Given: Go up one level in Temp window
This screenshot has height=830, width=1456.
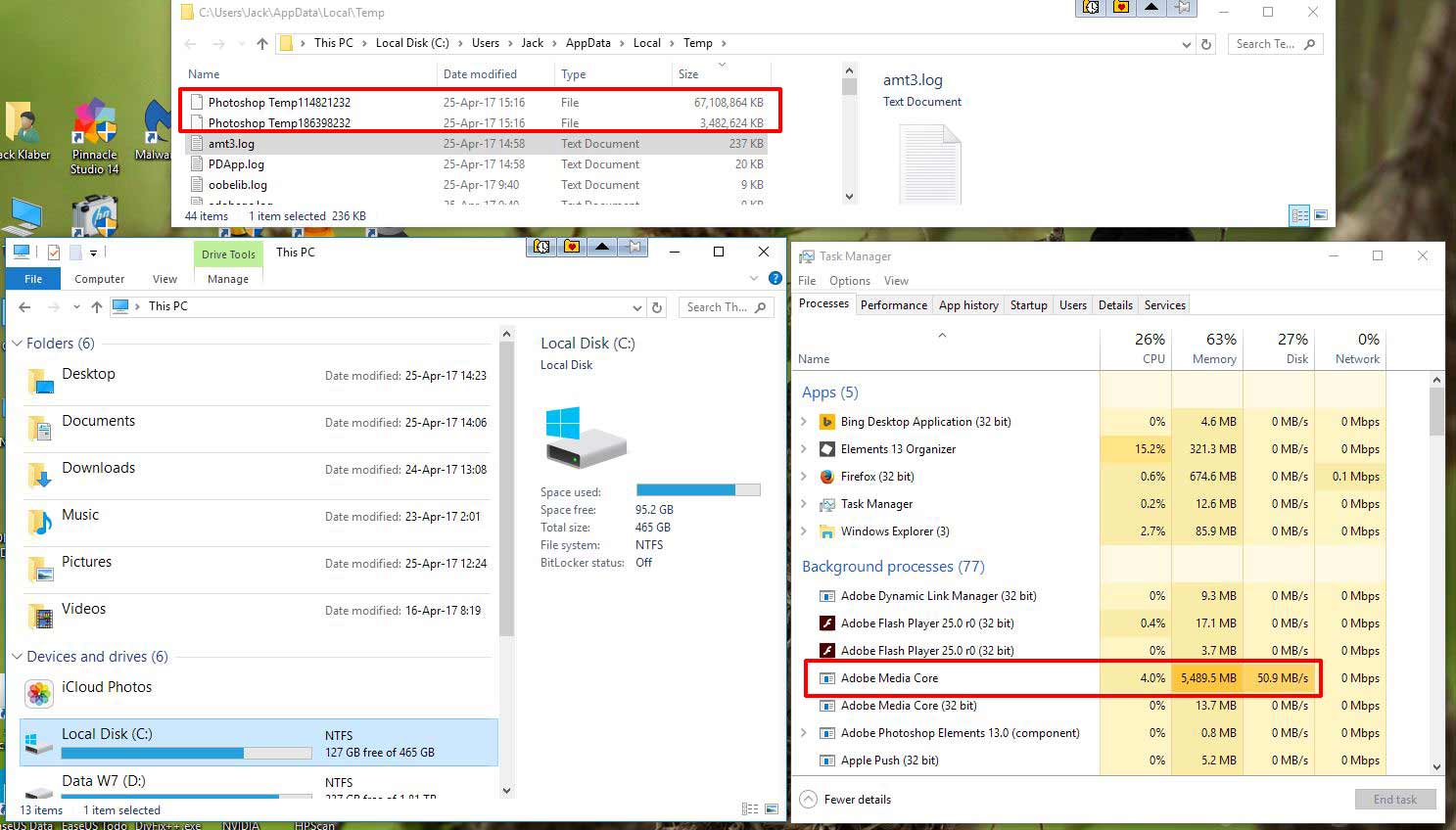Looking at the screenshot, I should coord(261,44).
